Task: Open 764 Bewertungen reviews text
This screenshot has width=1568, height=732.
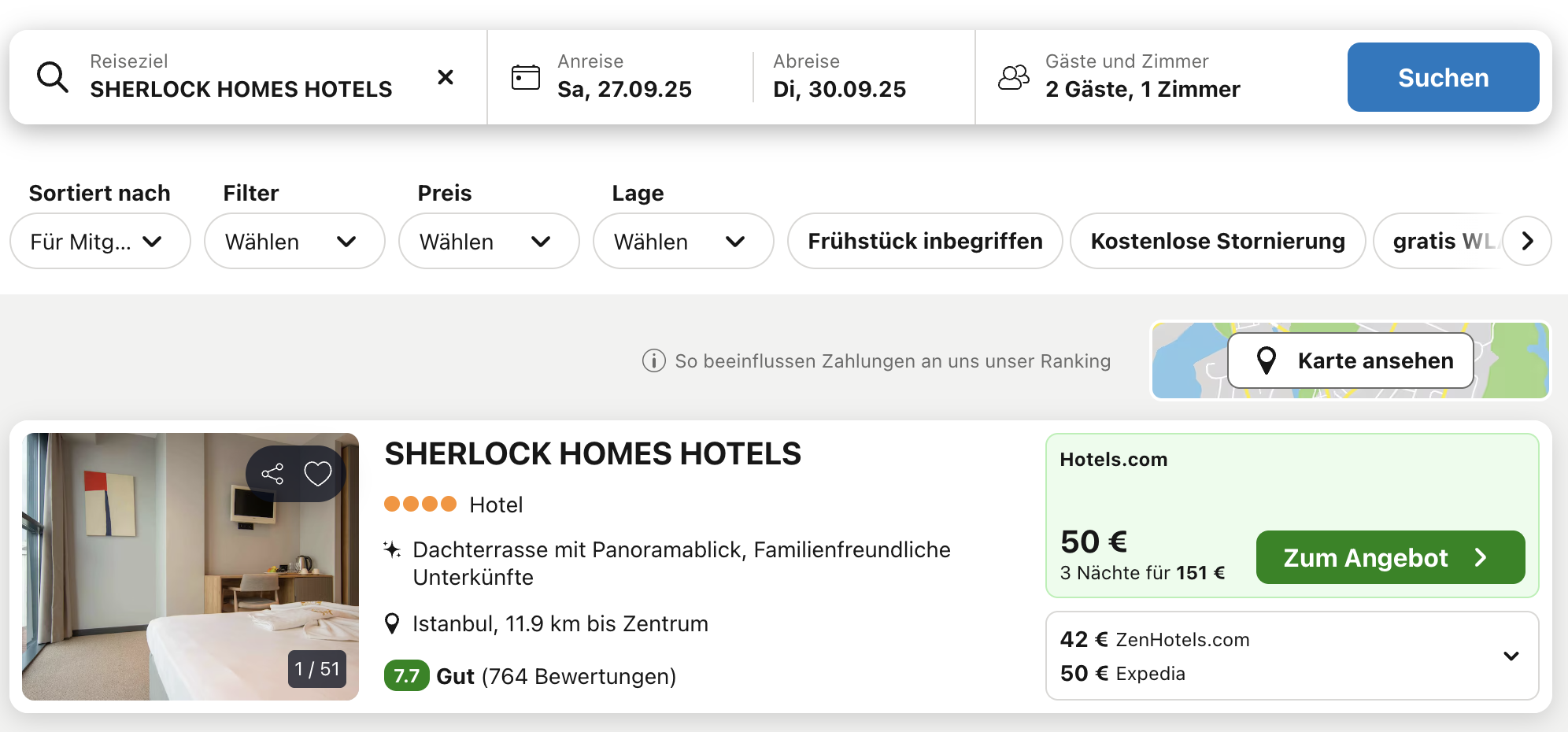Action: 579,676
